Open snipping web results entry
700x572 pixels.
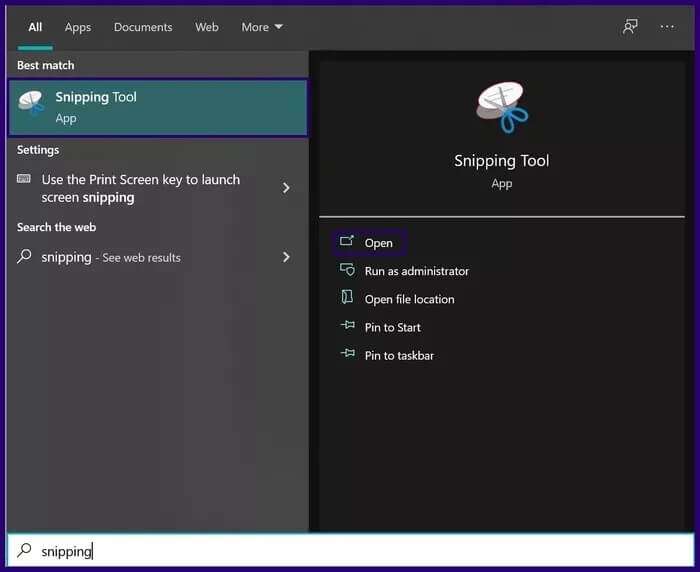tap(111, 257)
